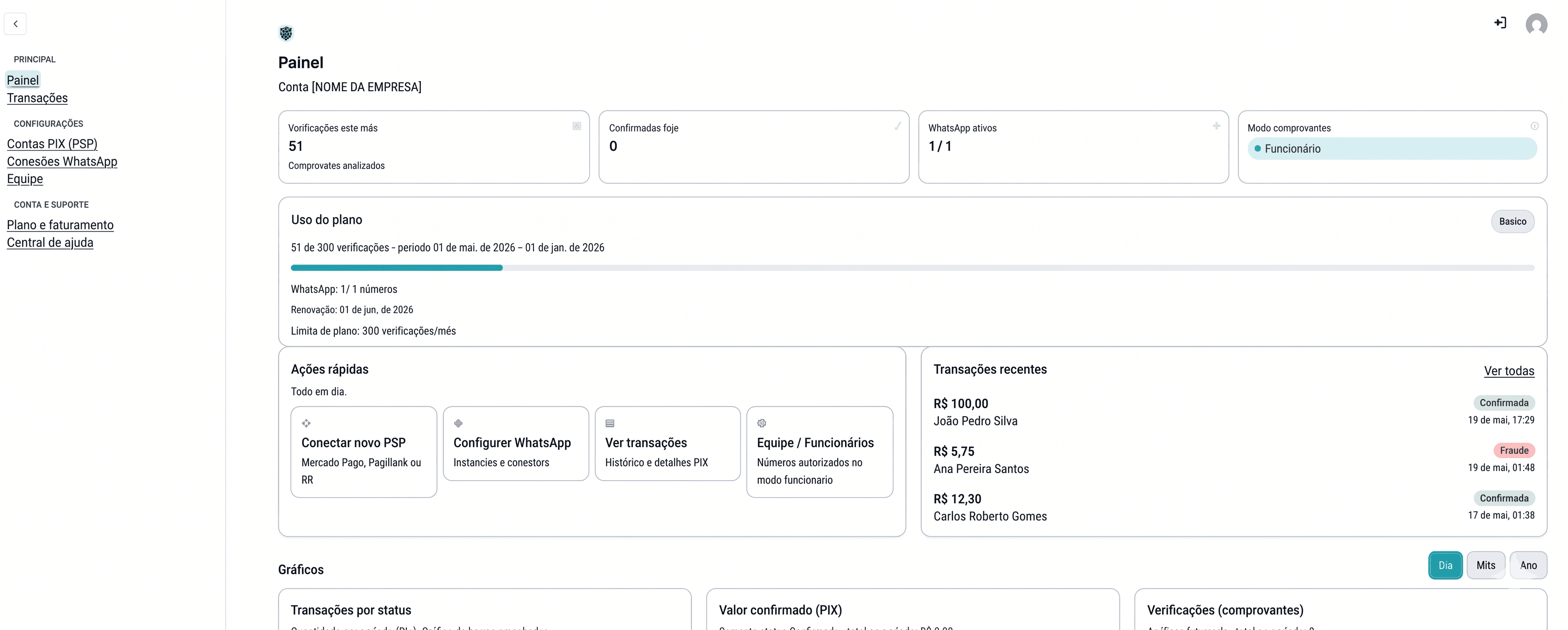
Task: Click Confirmada badge for R$ 100,00
Action: (1504, 403)
